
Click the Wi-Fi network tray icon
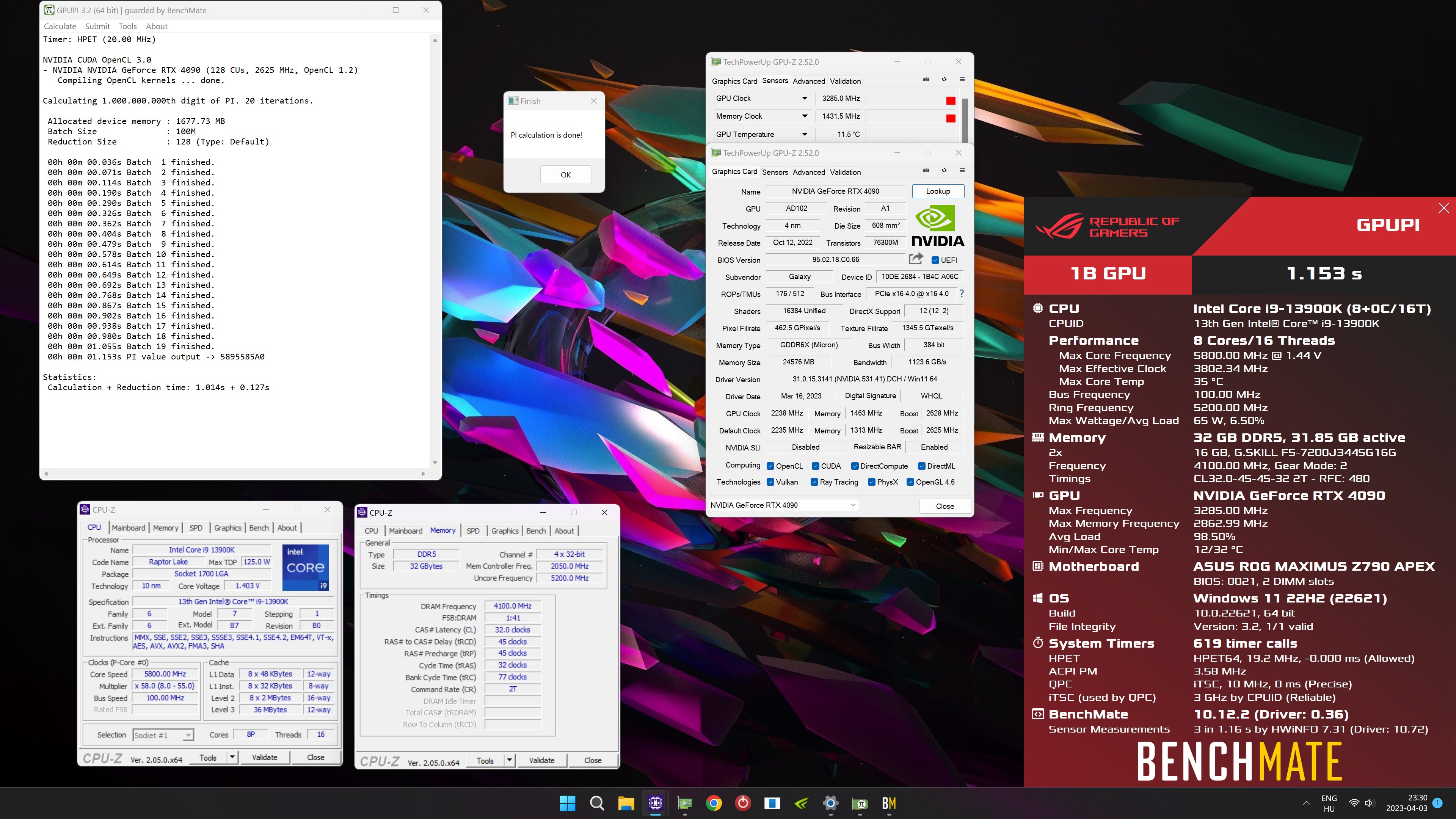[1354, 803]
